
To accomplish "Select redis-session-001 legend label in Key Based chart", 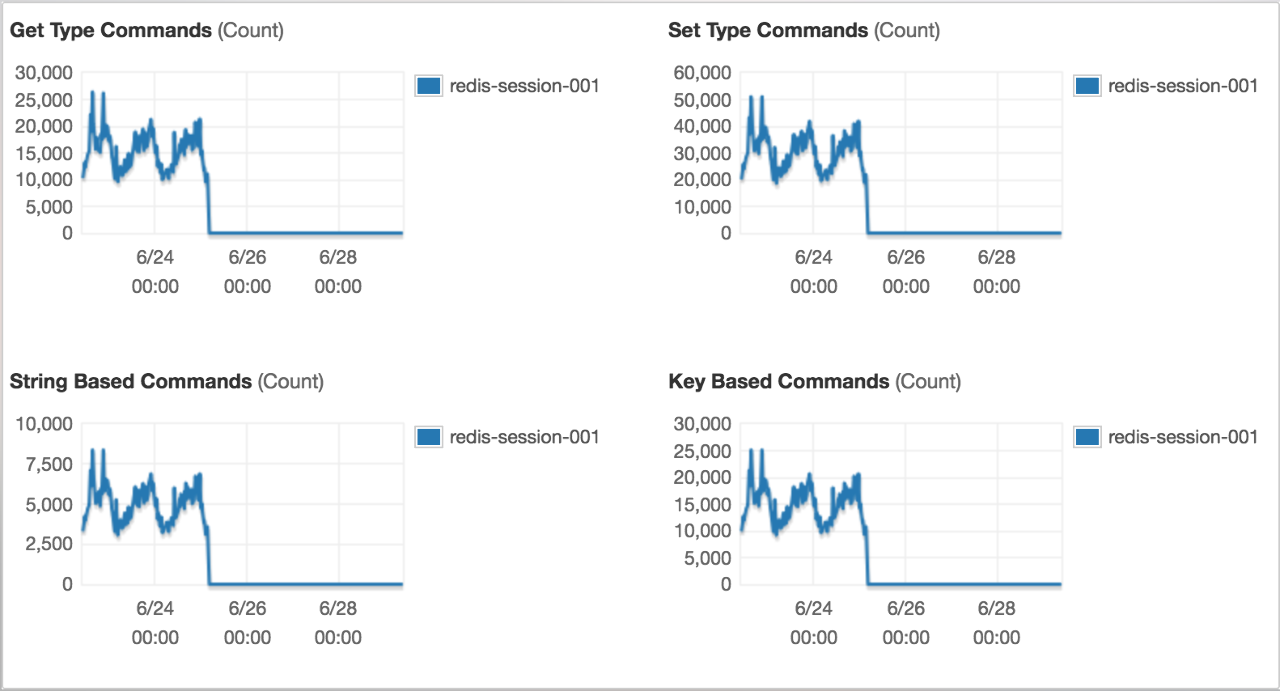I will coord(1182,437).
